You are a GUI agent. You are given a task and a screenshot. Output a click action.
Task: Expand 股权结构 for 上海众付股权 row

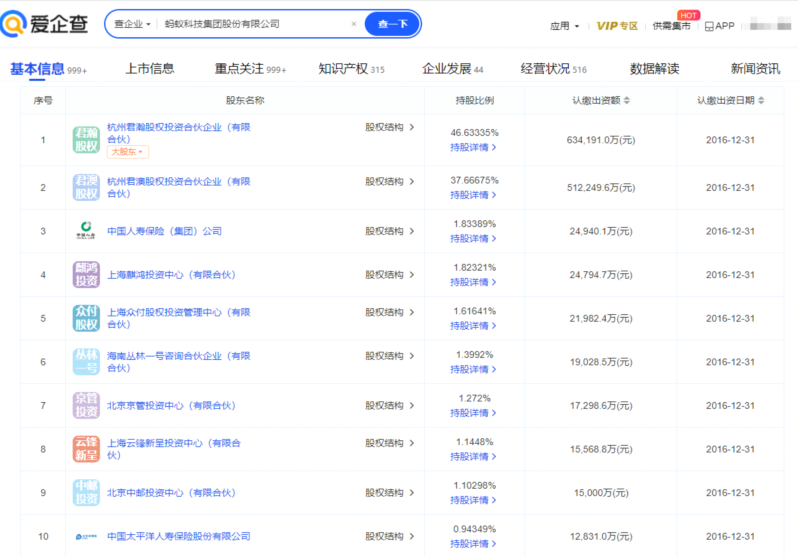click(389, 312)
